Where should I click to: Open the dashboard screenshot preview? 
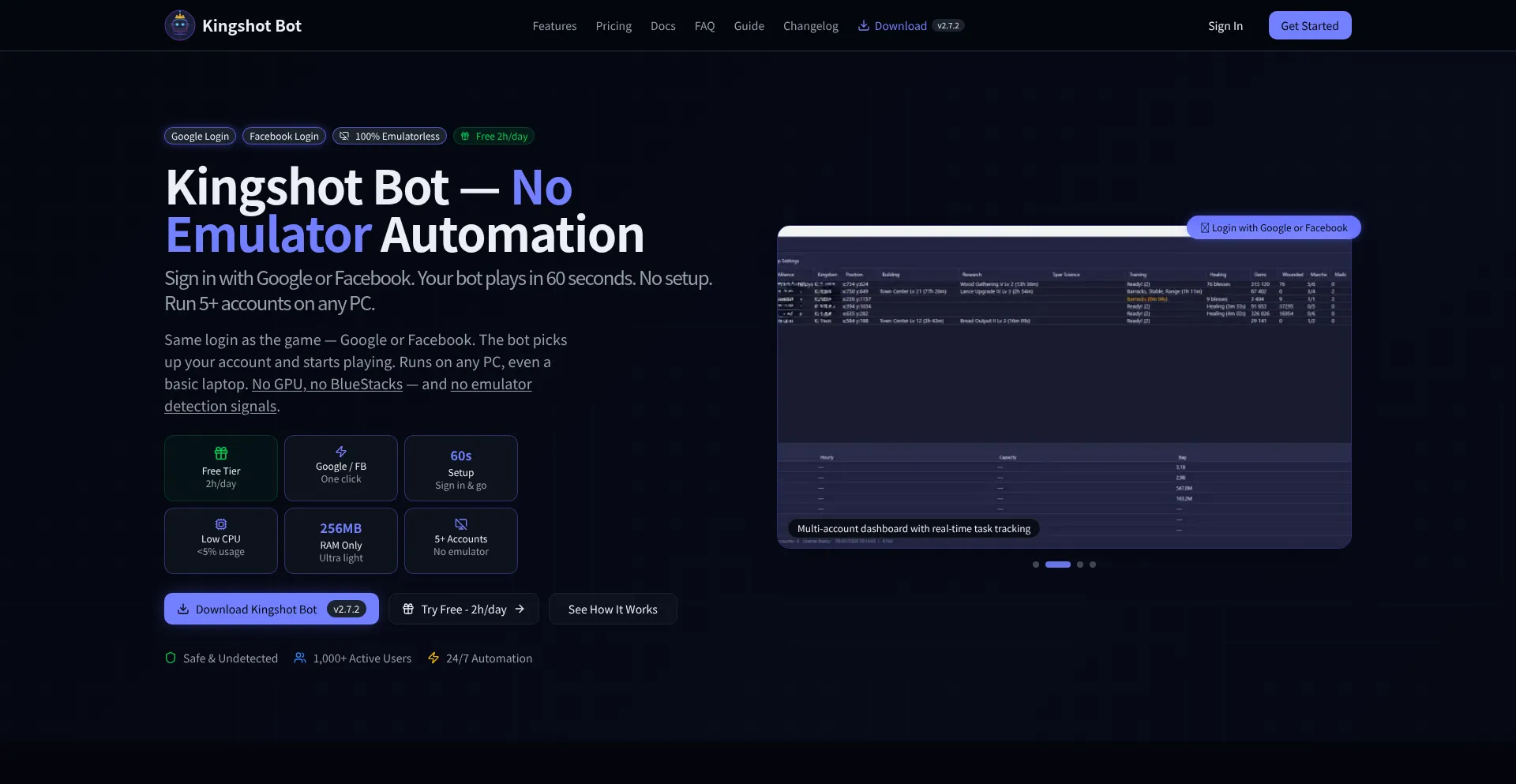pyautogui.click(x=1064, y=387)
